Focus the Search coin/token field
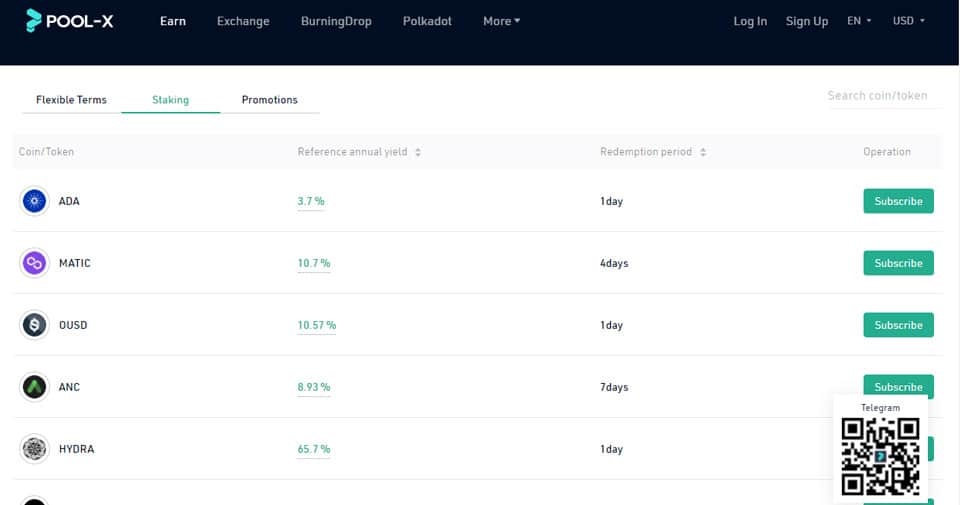Image resolution: width=960 pixels, height=505 pixels. tap(878, 96)
